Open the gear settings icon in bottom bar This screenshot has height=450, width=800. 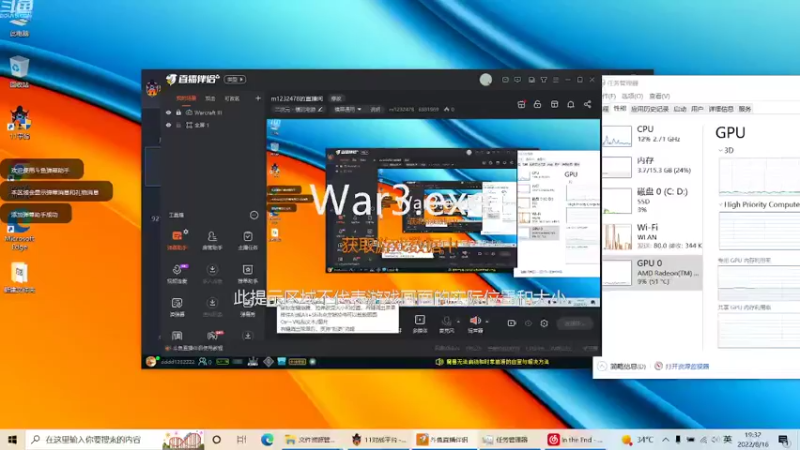pos(544,323)
